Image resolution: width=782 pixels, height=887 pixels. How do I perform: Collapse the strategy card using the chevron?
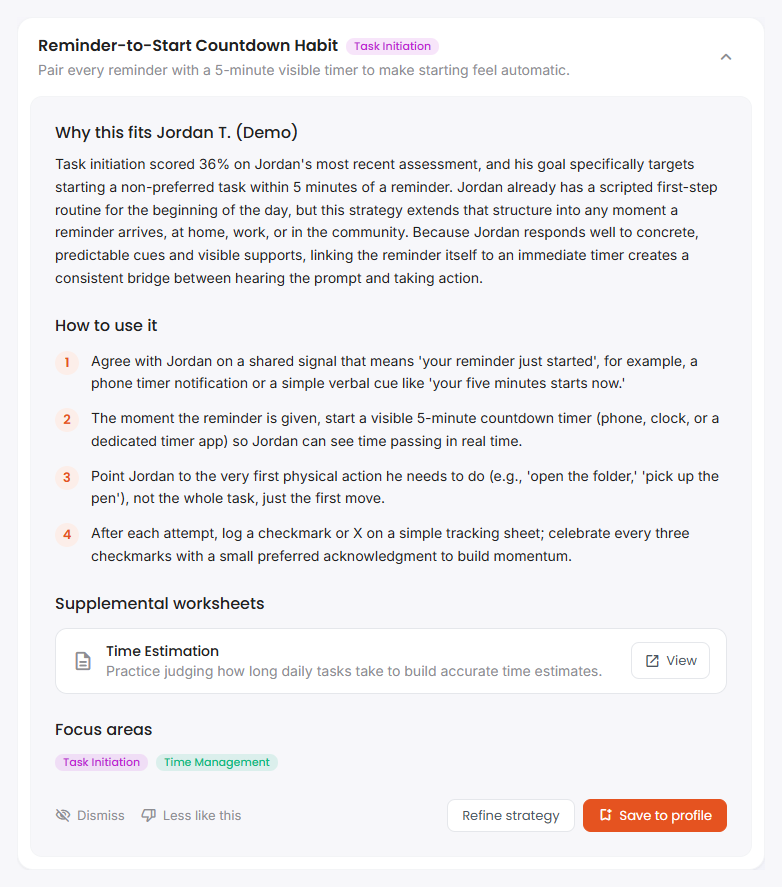coord(725,57)
